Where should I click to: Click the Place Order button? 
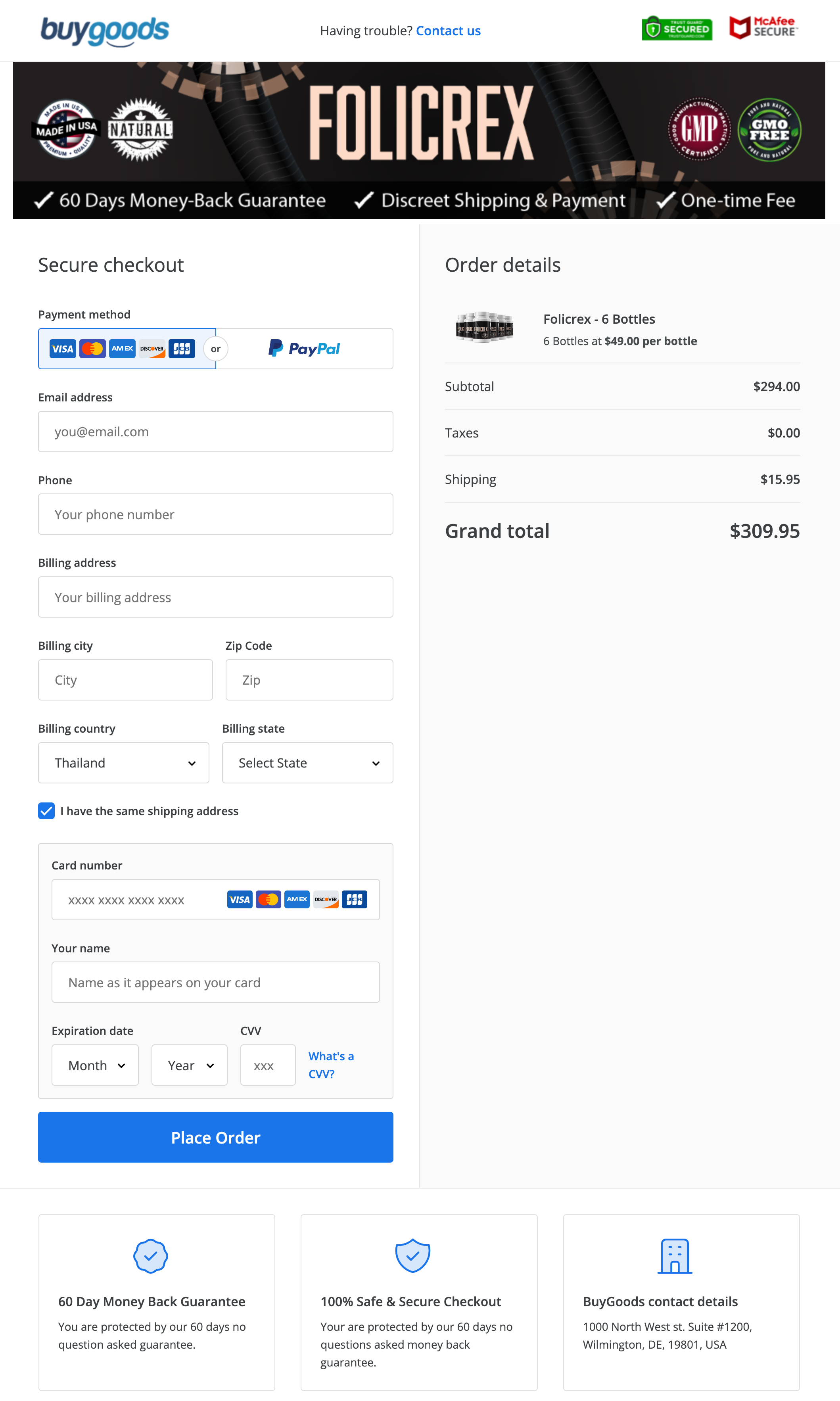[x=216, y=1137]
